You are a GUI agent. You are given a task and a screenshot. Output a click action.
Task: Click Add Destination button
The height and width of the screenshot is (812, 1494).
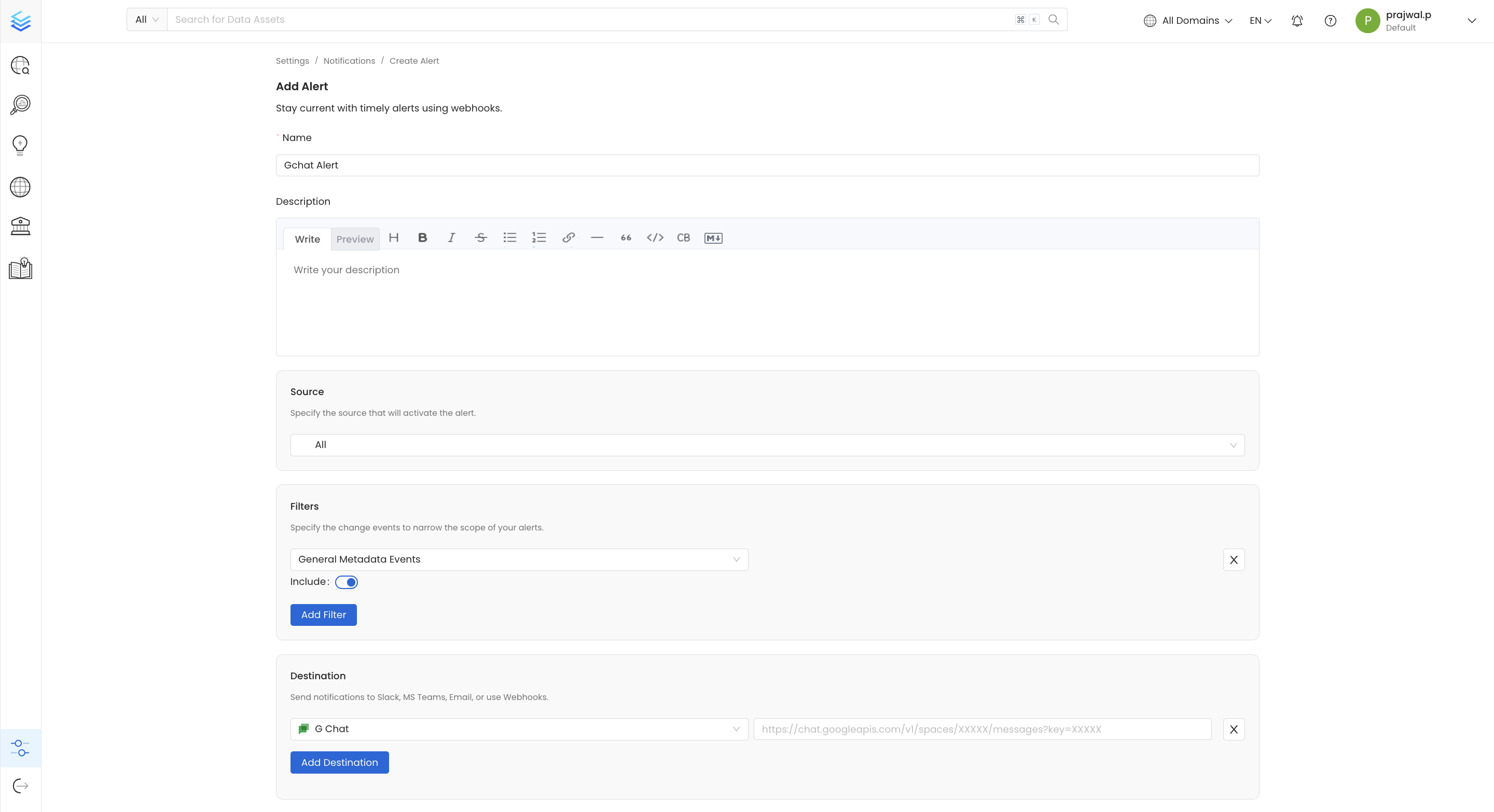coord(340,762)
